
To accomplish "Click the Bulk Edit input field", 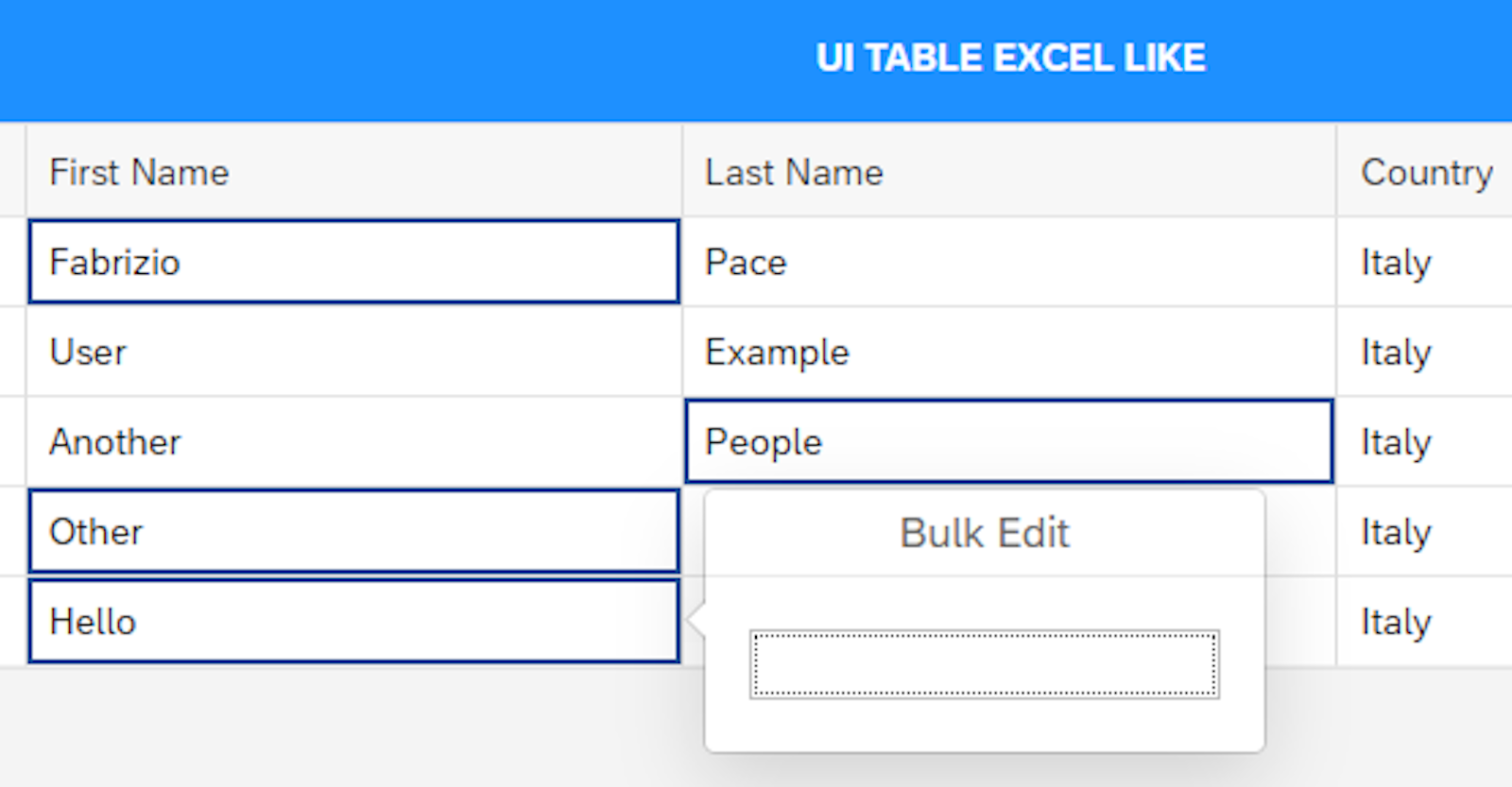I will pyautogui.click(x=984, y=665).
